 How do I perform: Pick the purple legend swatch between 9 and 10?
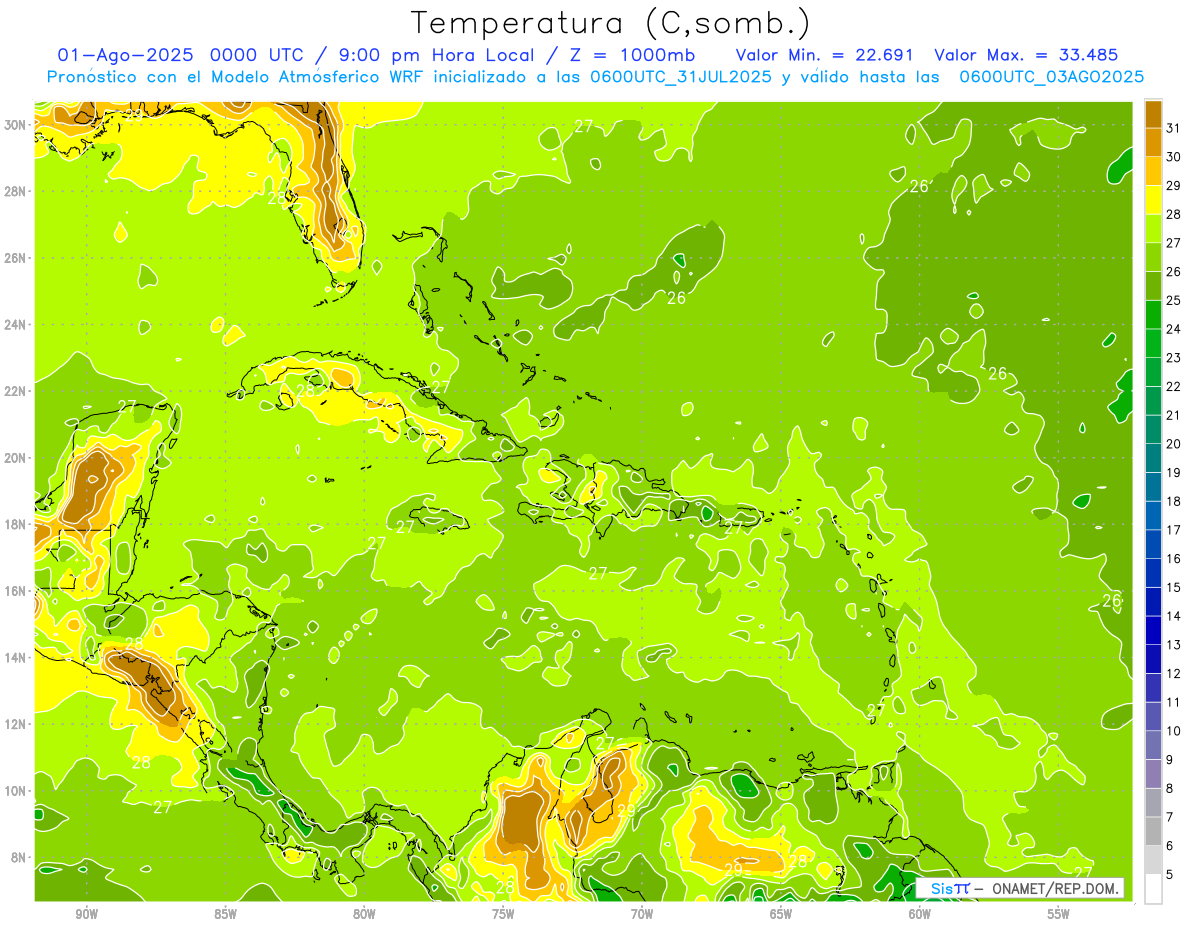tap(1153, 745)
